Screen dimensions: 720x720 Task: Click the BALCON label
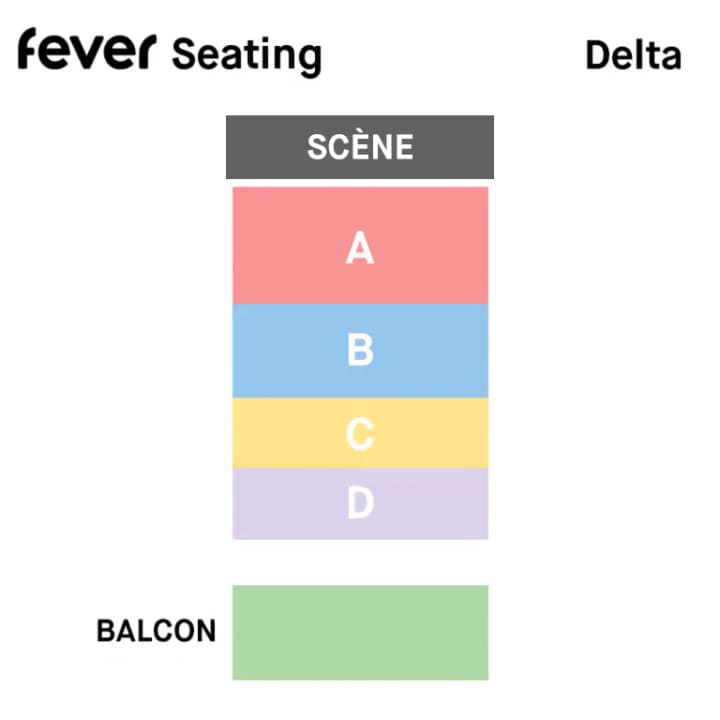tap(156, 630)
